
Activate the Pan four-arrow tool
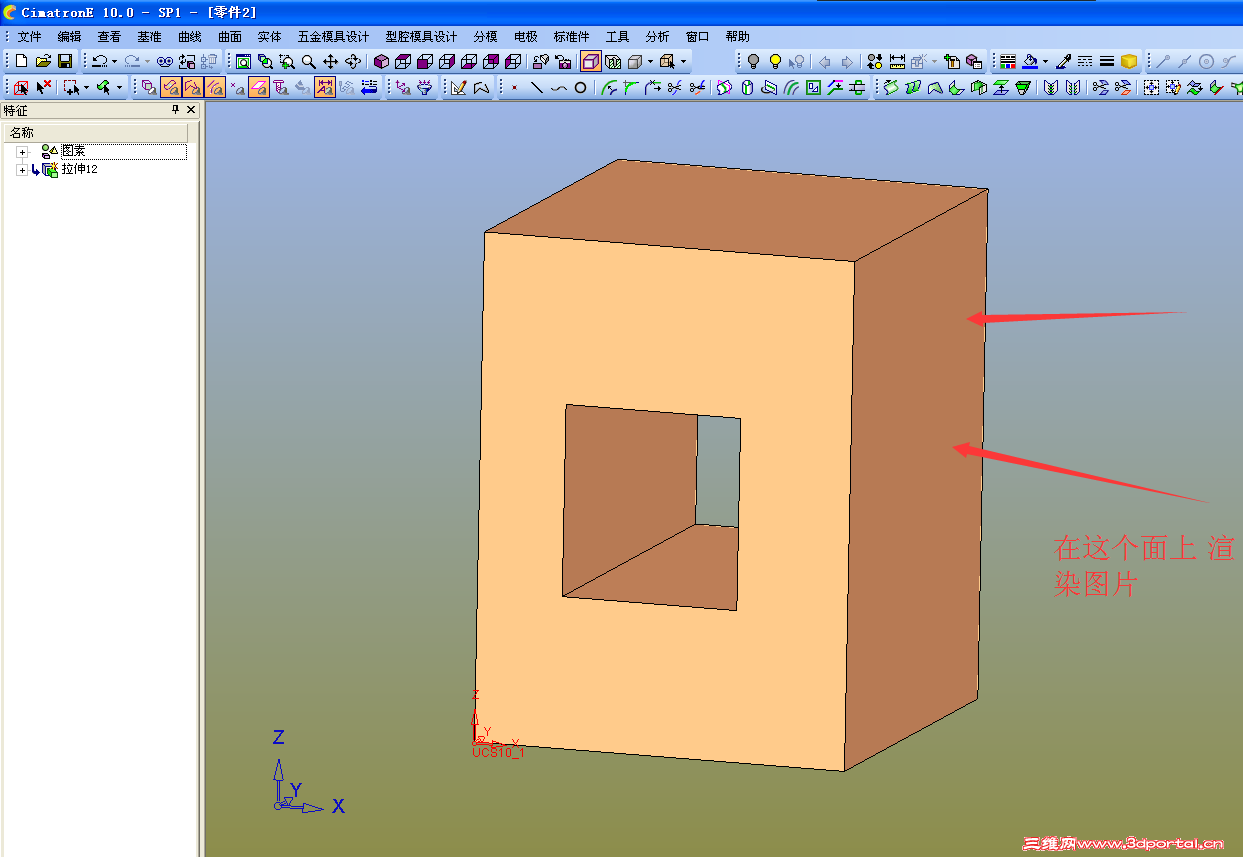click(x=331, y=61)
